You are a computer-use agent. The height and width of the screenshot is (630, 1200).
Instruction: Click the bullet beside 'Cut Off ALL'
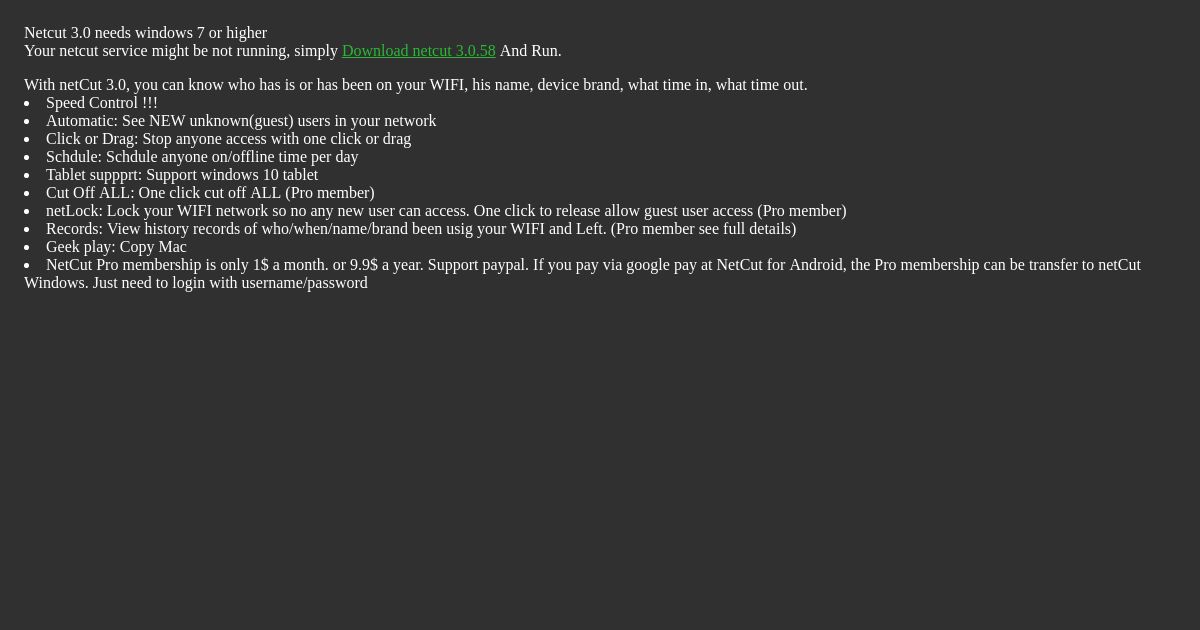click(28, 194)
